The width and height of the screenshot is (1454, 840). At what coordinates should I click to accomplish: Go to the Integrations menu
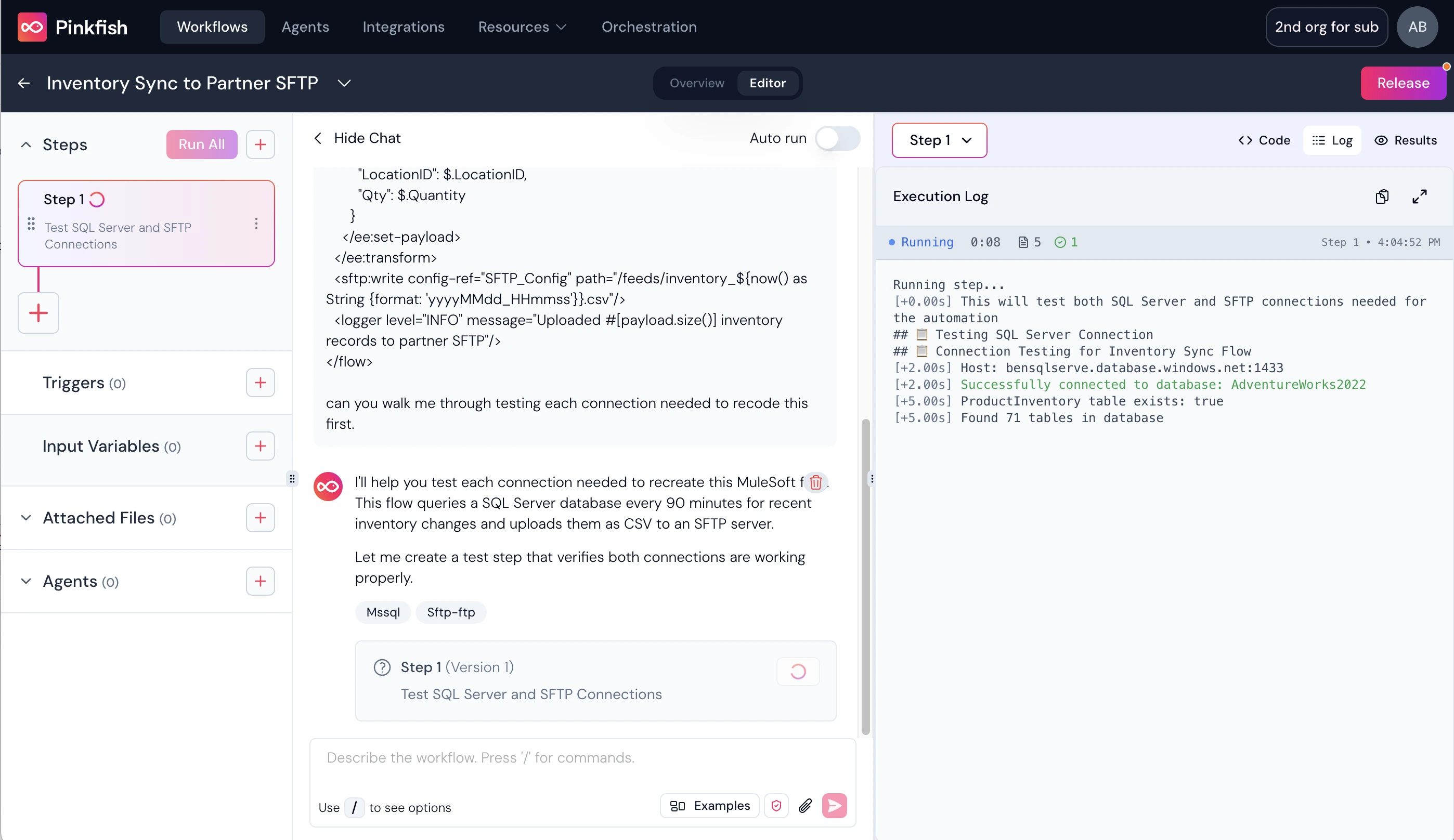click(x=404, y=27)
